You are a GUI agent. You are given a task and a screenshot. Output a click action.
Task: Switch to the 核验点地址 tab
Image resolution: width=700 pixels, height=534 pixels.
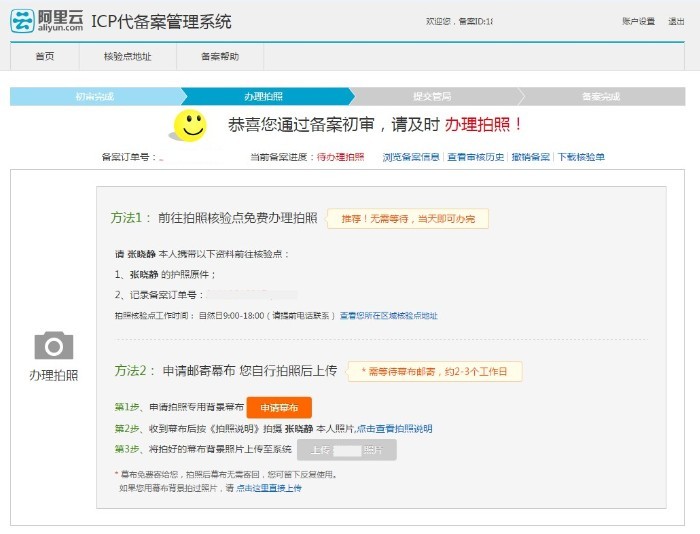127,57
